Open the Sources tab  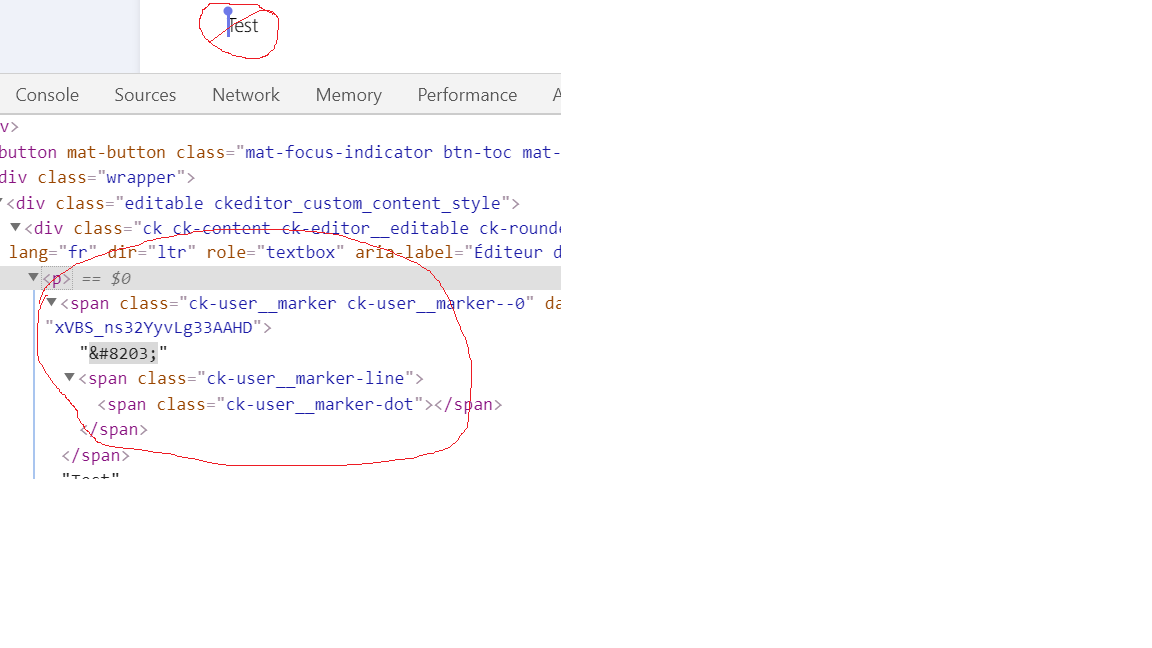click(145, 95)
